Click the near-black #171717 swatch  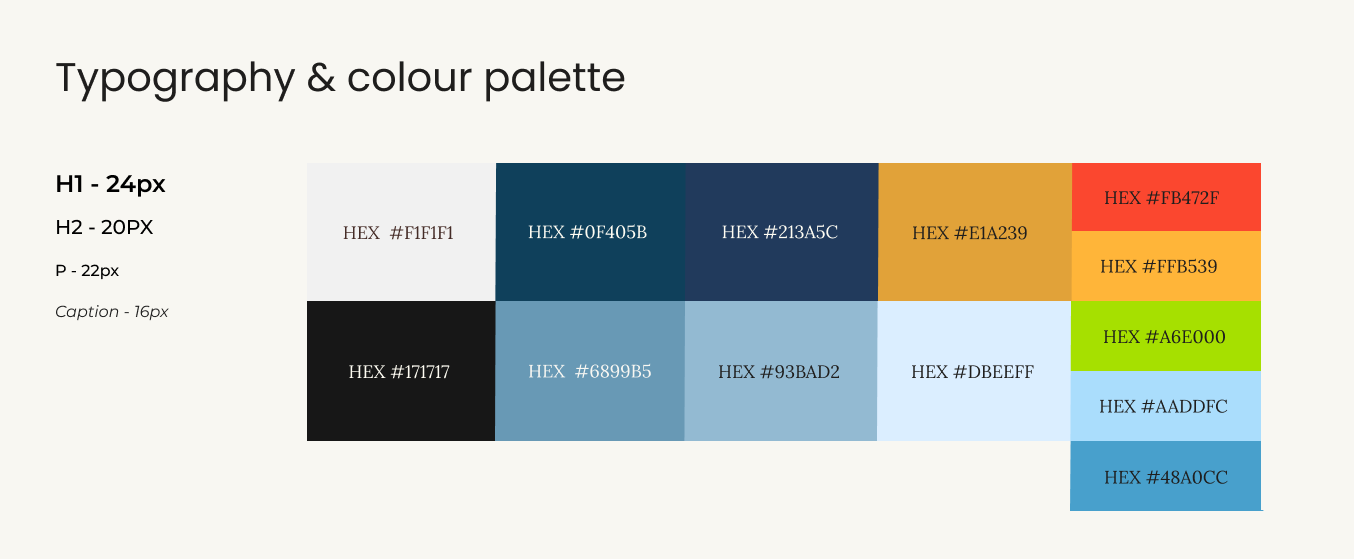click(x=401, y=371)
